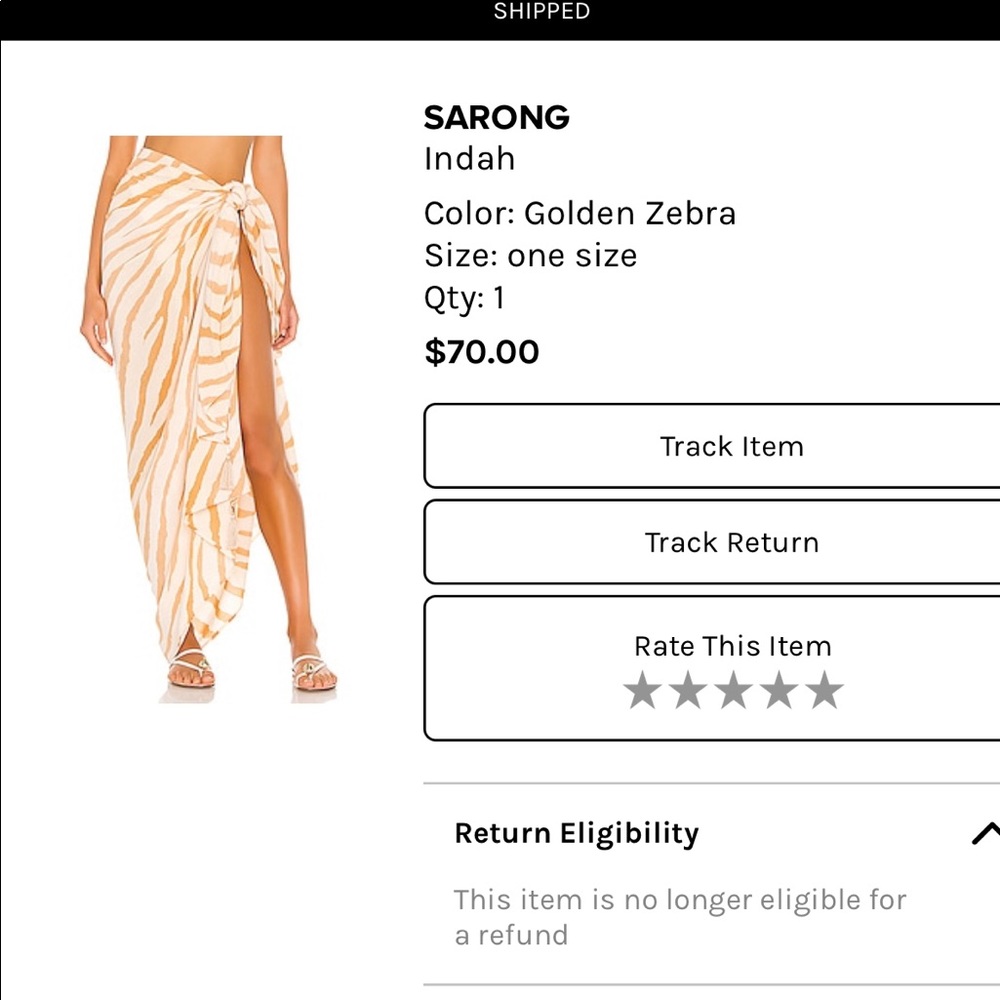This screenshot has height=1000, width=1000.
Task: Click the Rate This Item label
Action: point(732,646)
